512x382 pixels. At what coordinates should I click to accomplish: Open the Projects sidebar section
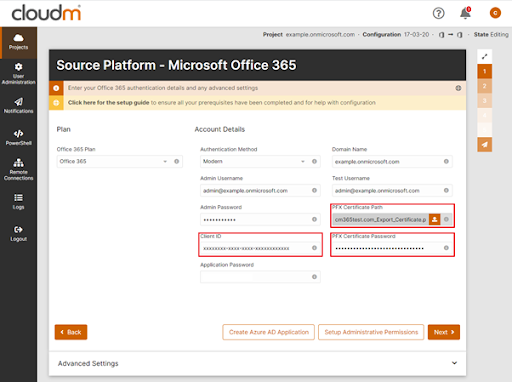tap(18, 42)
